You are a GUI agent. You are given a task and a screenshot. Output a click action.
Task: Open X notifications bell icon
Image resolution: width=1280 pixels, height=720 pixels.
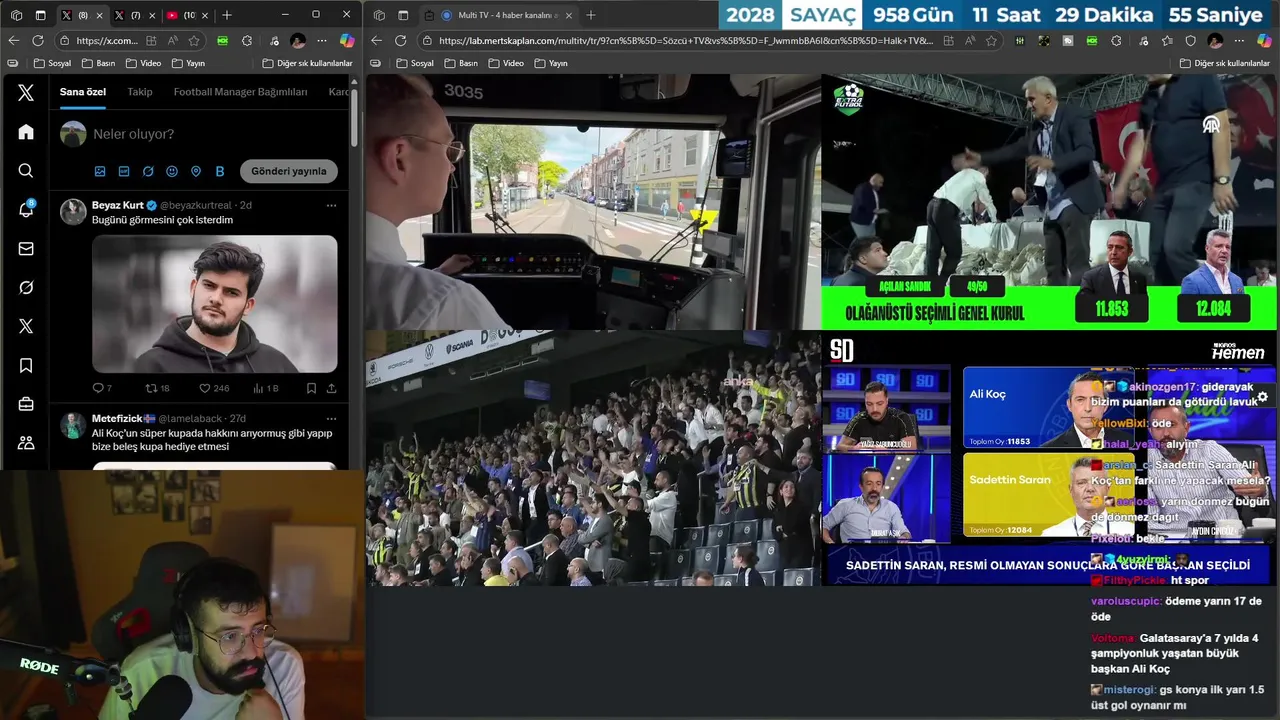(x=26, y=210)
